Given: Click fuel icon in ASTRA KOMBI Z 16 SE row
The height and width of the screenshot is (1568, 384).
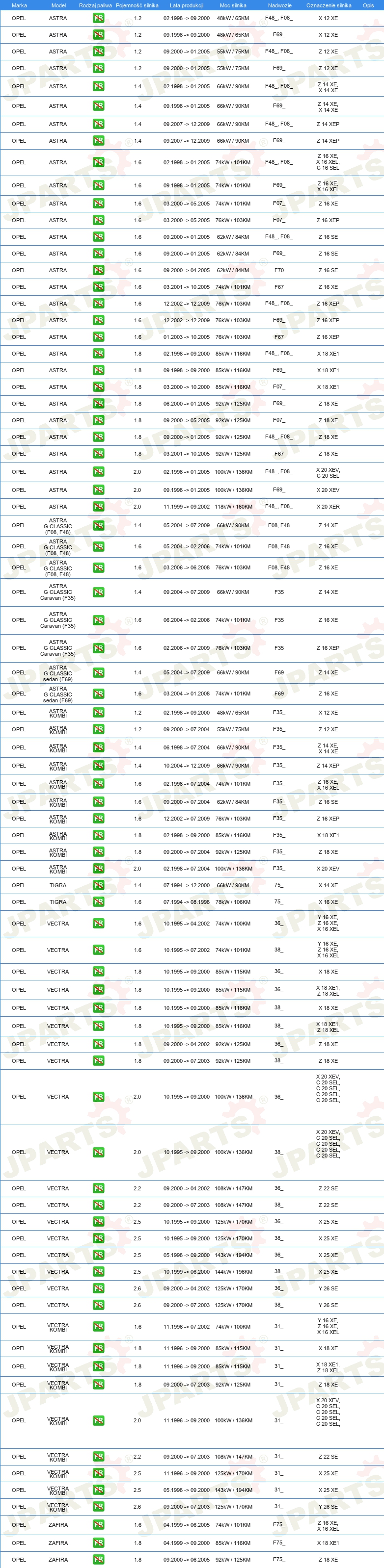Looking at the screenshot, I should (x=98, y=802).
